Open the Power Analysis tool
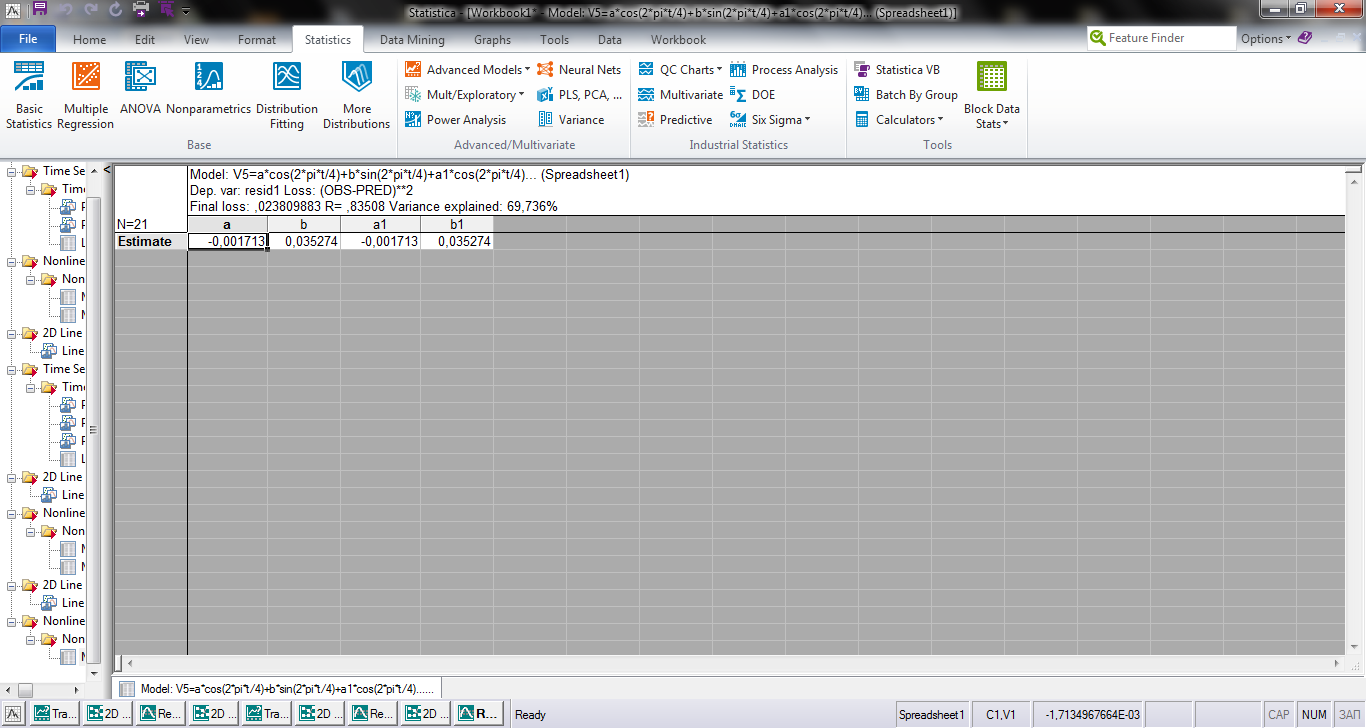The height and width of the screenshot is (728, 1366). [456, 120]
